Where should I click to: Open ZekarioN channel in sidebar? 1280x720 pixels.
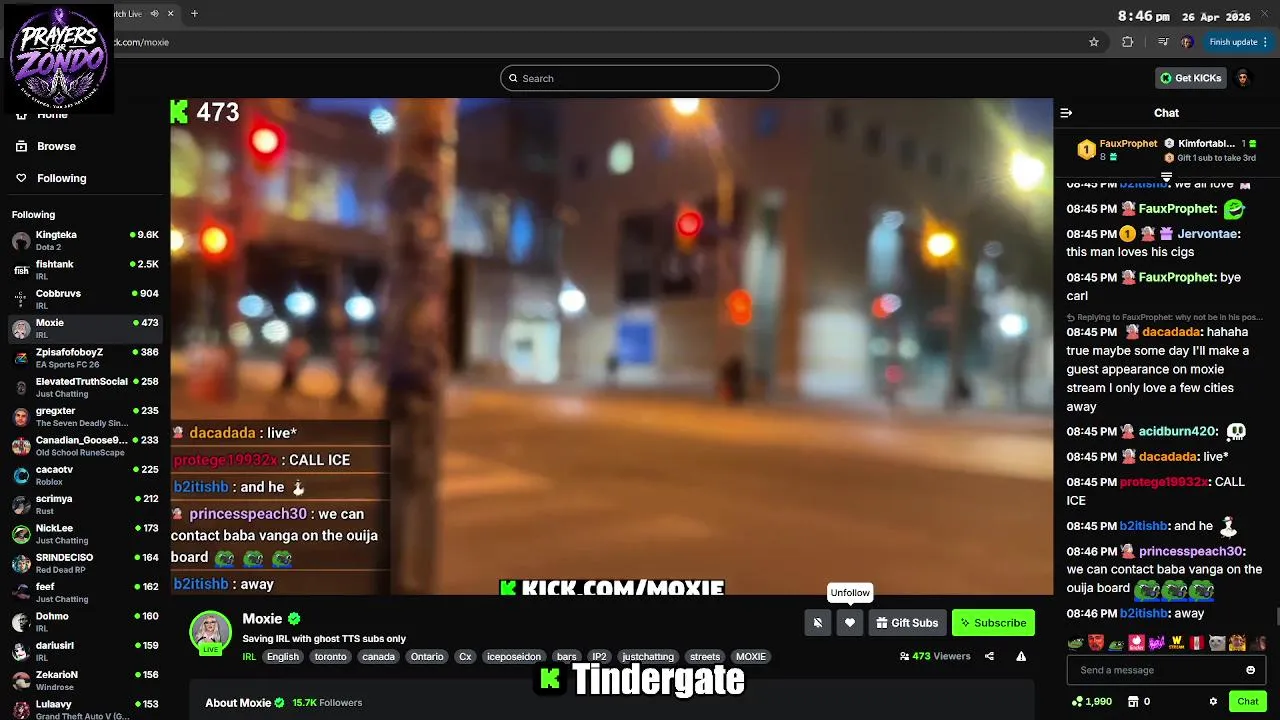[85, 680]
